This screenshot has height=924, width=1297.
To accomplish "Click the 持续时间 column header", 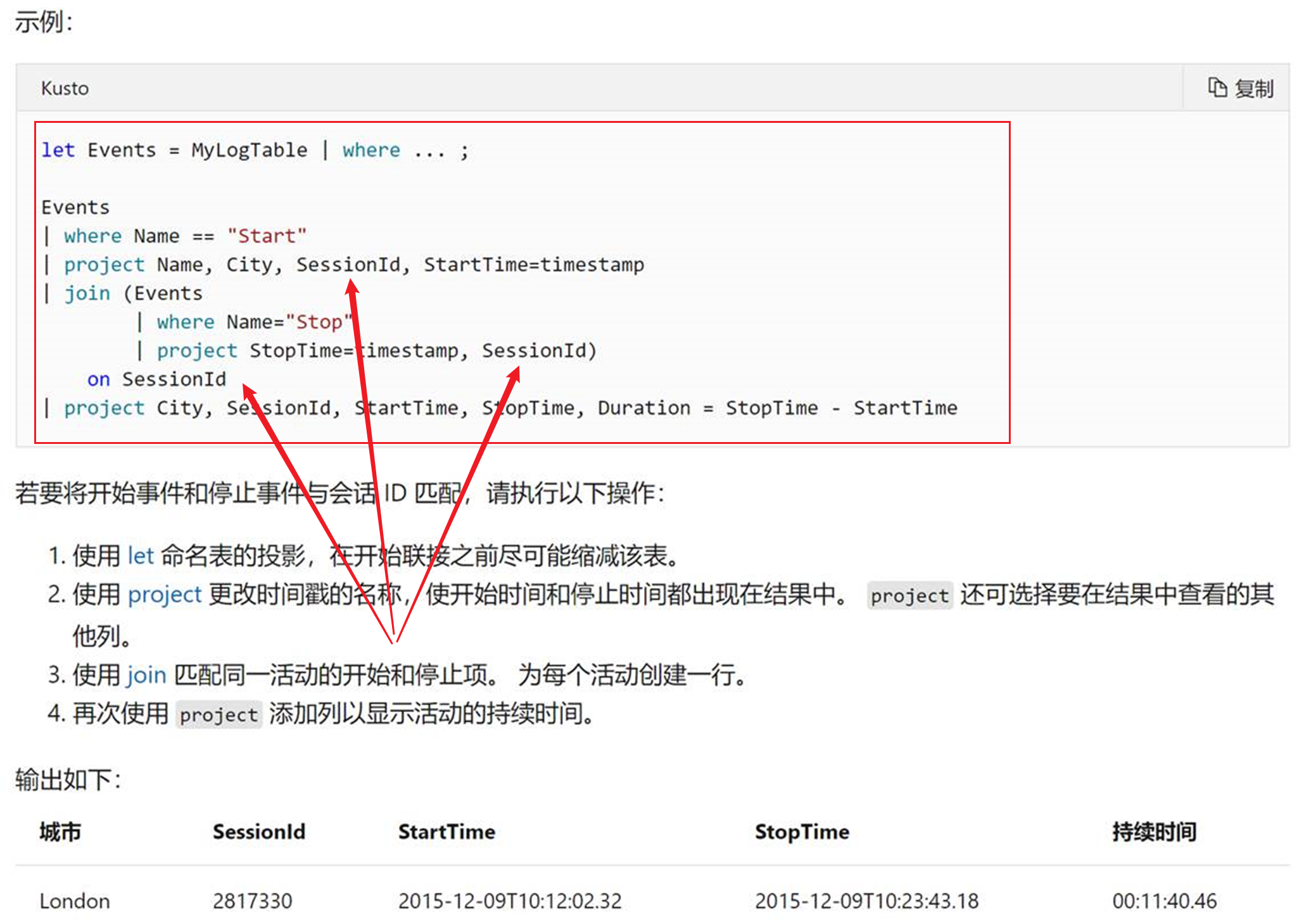I will tap(1154, 832).
